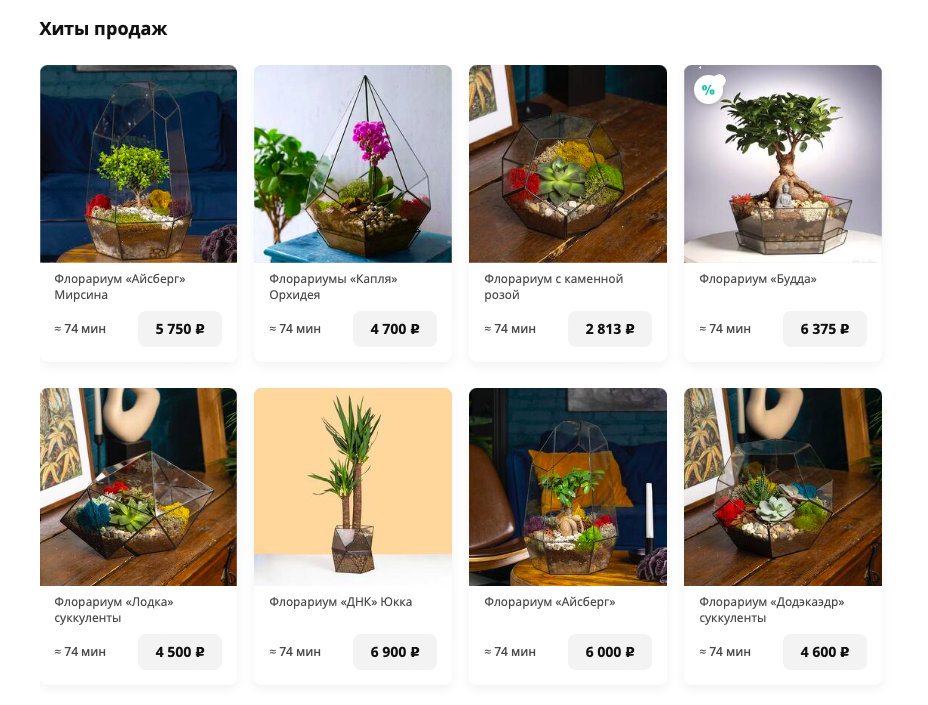Screen dimensions: 928x705
Task: Open the «ДНК» Юкка plant photo
Action: (353, 487)
